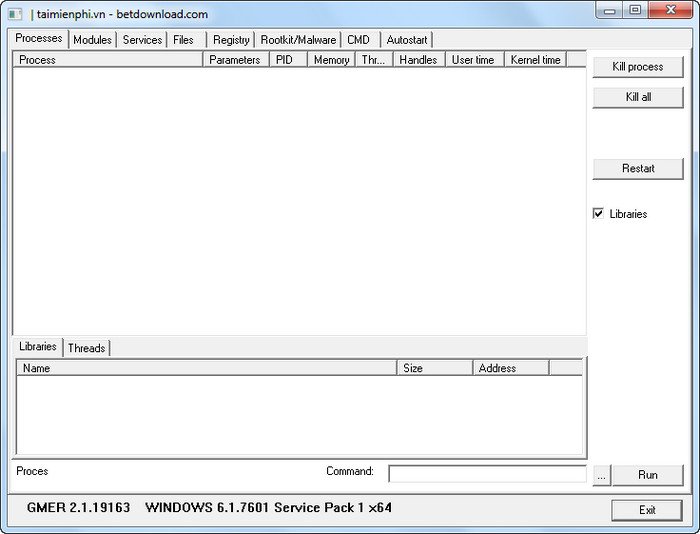
Task: Focus the Command input field
Action: pyautogui.click(x=487, y=474)
